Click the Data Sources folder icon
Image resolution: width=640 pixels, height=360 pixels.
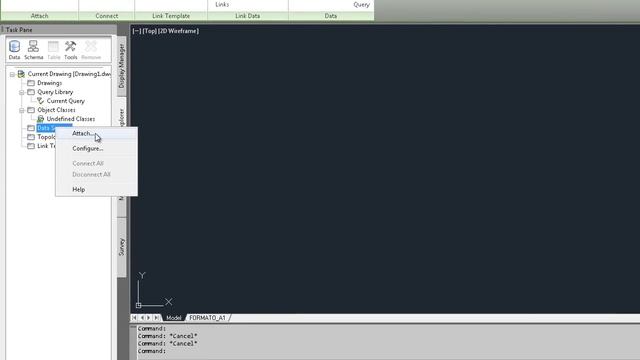pos(31,128)
